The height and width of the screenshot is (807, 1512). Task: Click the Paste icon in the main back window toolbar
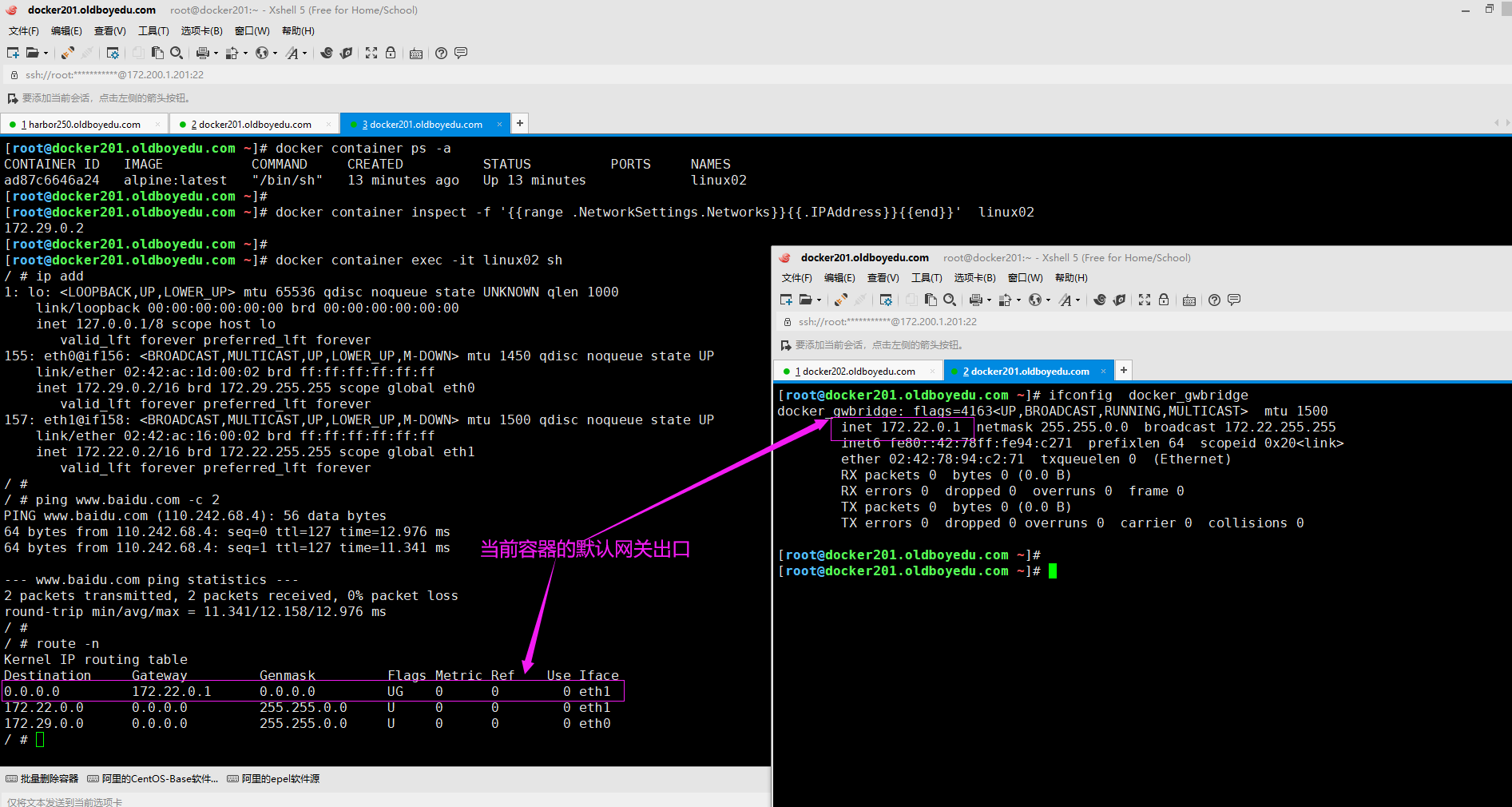pyautogui.click(x=157, y=53)
